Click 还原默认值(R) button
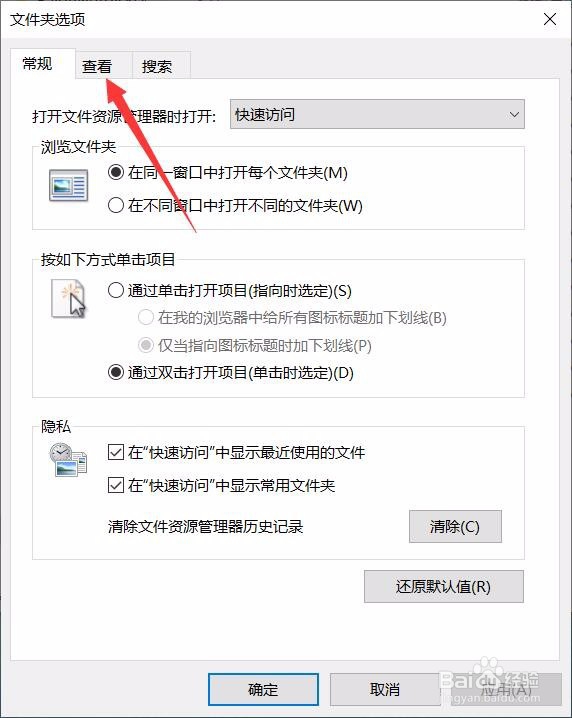The height and width of the screenshot is (718, 572). [443, 587]
